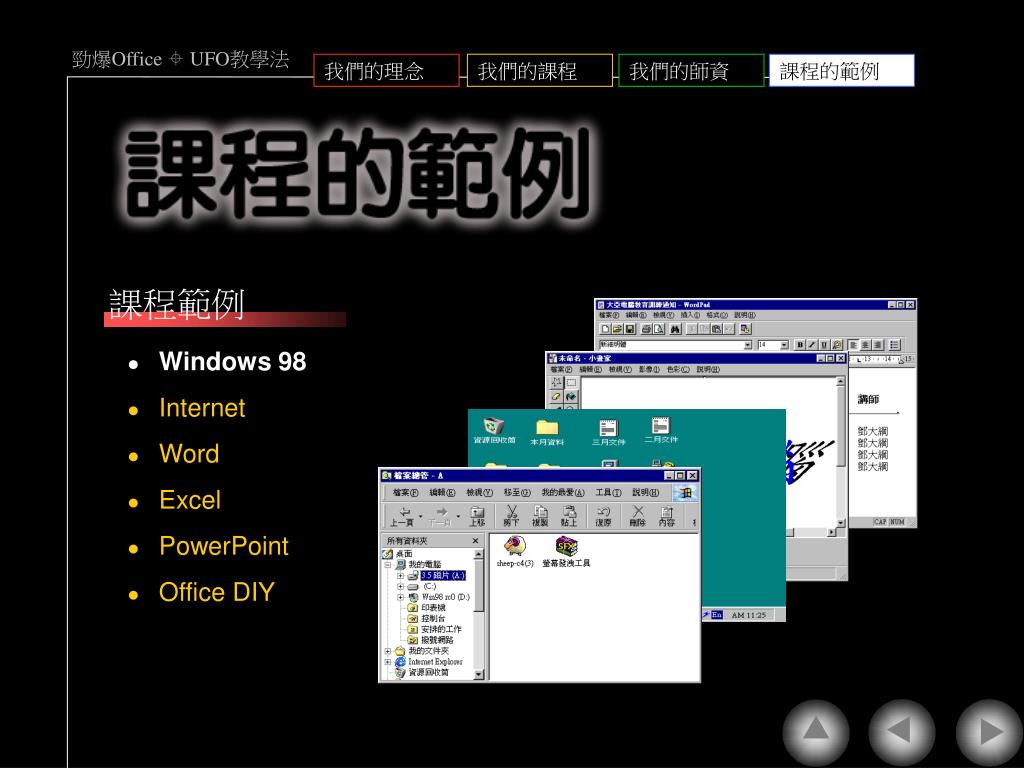
Task: Open the Office DIY course link
Action: tap(217, 592)
